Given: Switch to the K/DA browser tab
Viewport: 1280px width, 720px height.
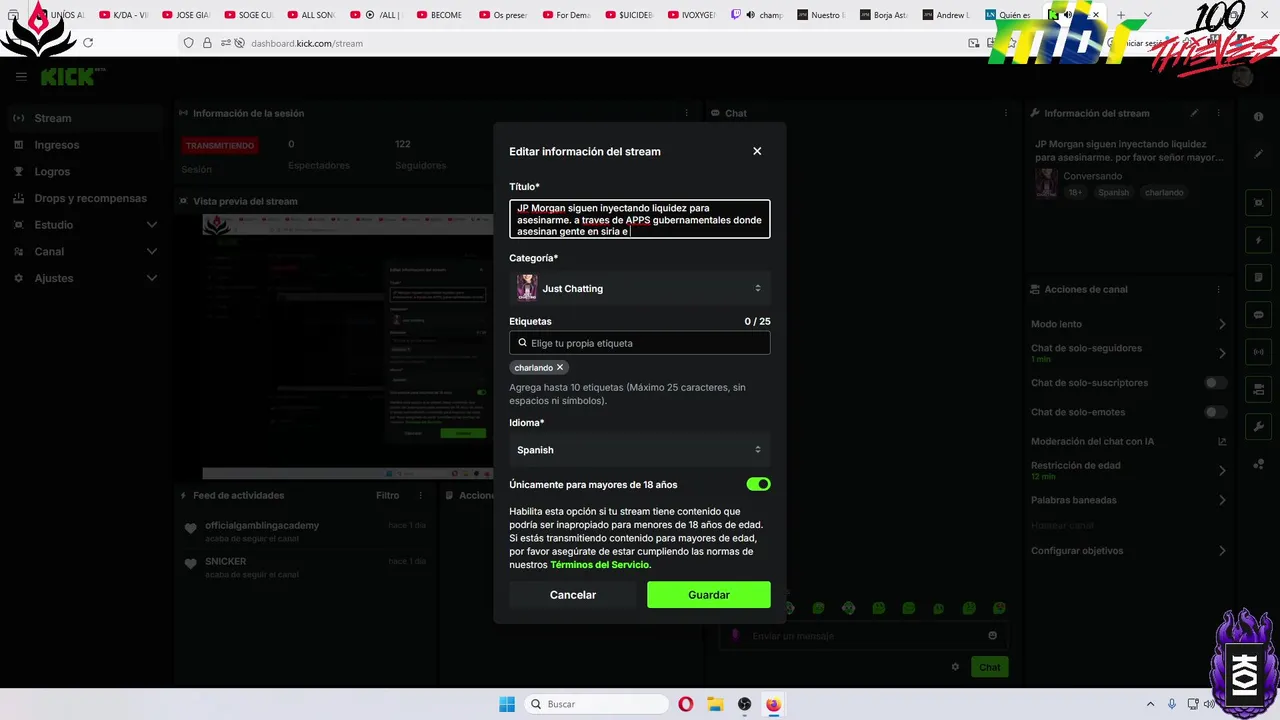Looking at the screenshot, I should tap(124, 15).
